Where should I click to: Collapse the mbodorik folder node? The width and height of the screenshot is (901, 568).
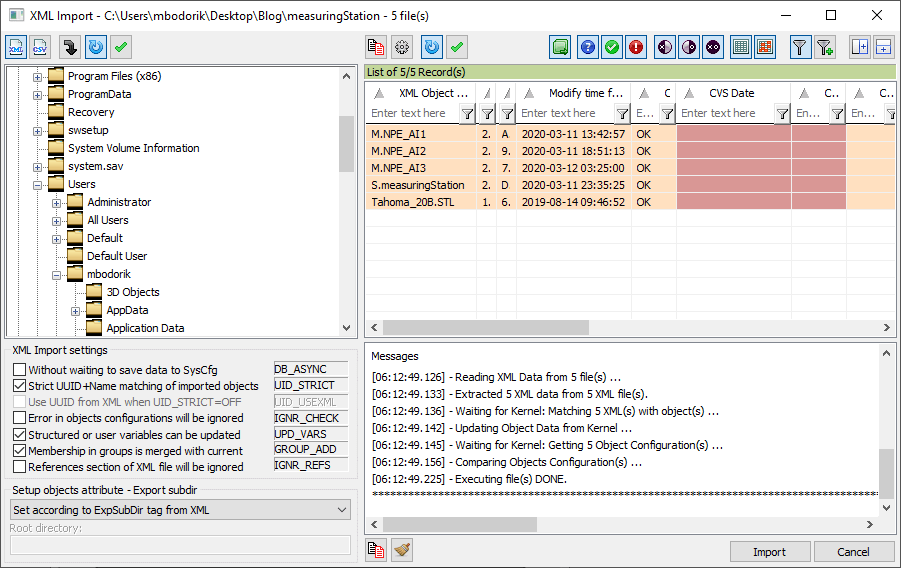coord(56,275)
